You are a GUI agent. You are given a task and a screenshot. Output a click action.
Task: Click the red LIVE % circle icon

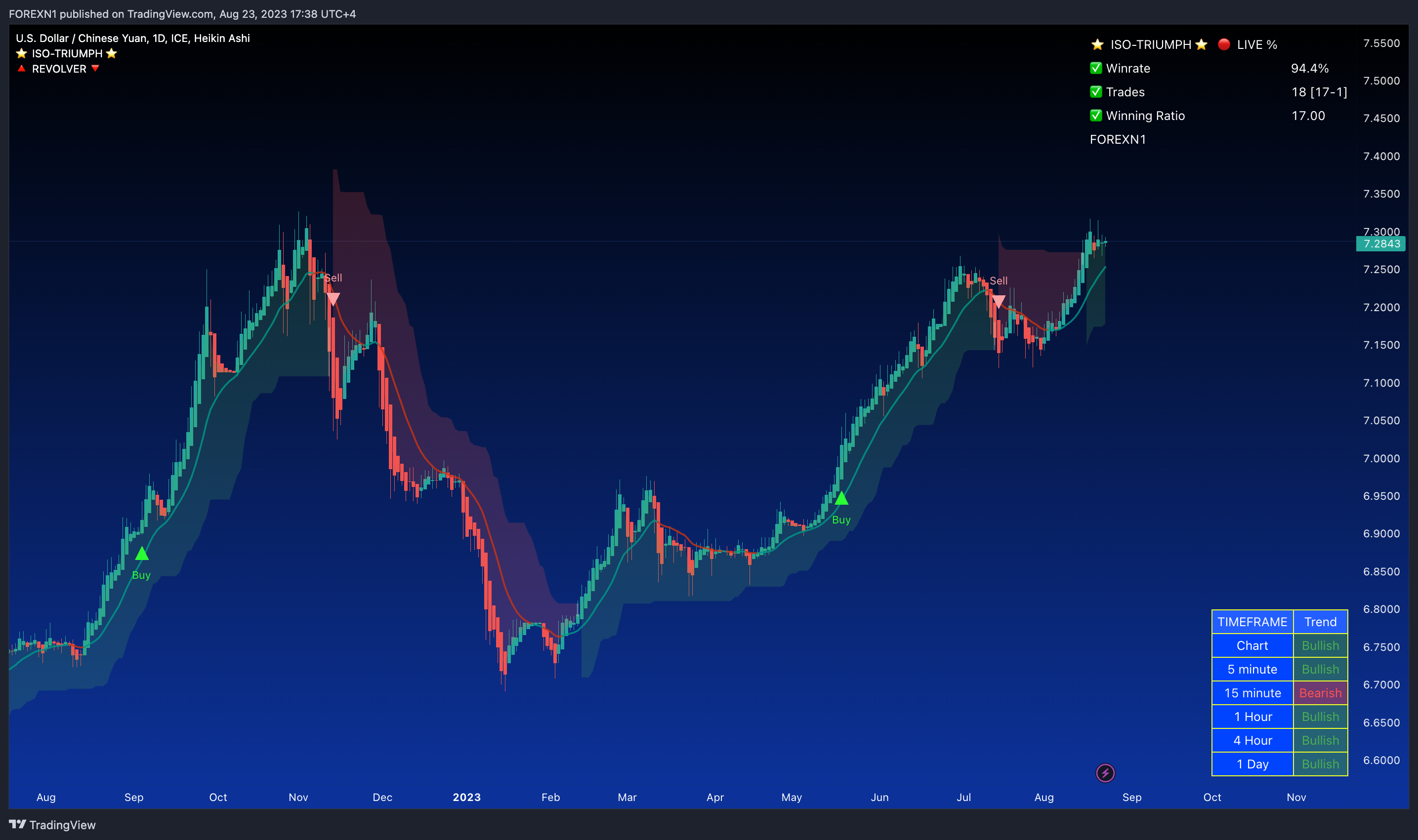point(1223,44)
